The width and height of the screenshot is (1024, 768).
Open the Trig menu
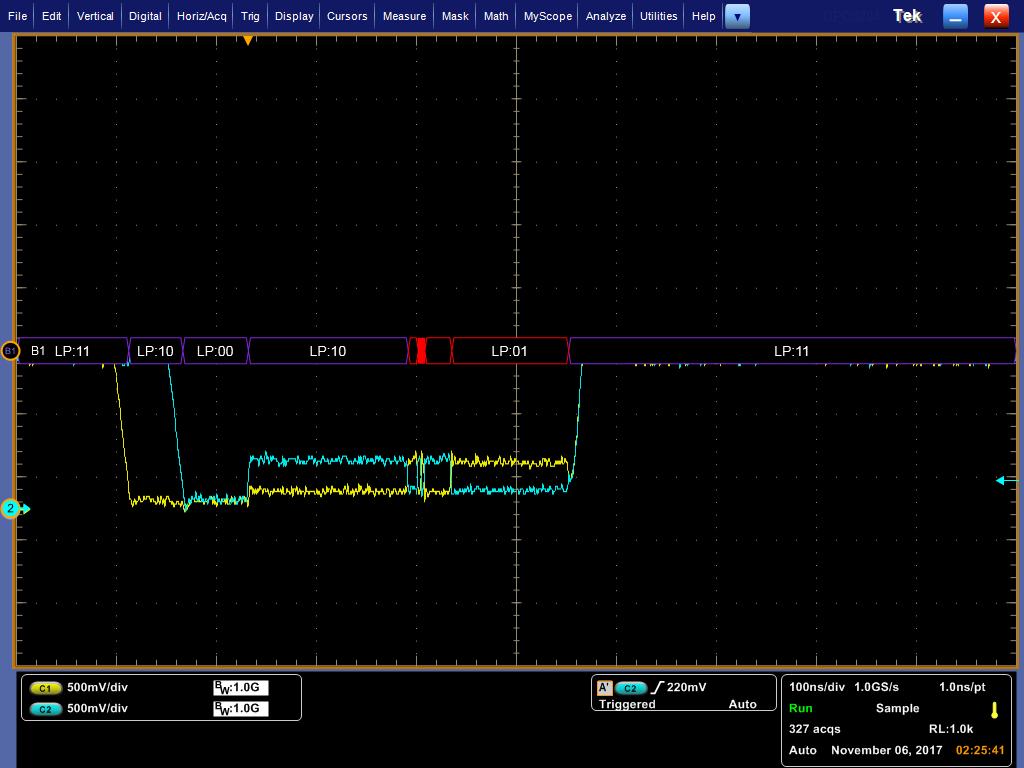tap(250, 16)
